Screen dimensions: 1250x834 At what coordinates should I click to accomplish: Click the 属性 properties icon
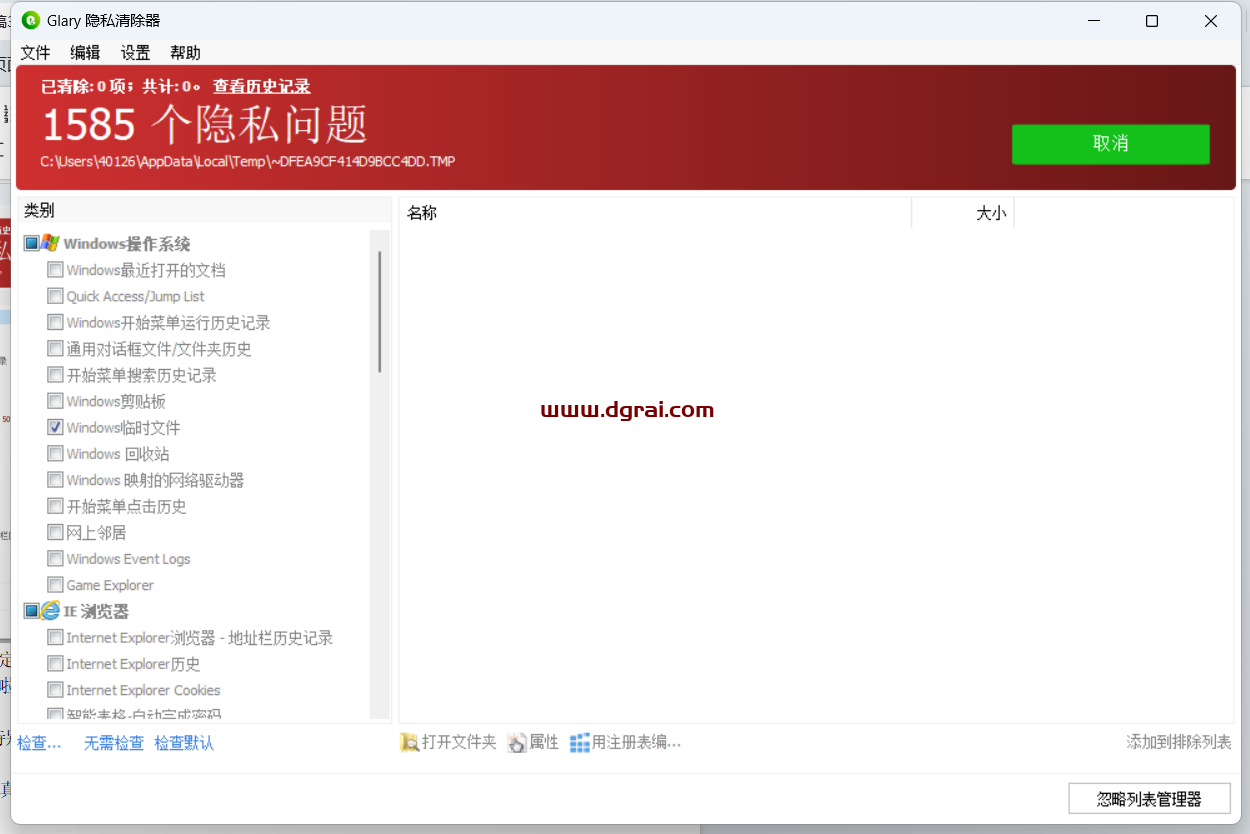pyautogui.click(x=517, y=742)
